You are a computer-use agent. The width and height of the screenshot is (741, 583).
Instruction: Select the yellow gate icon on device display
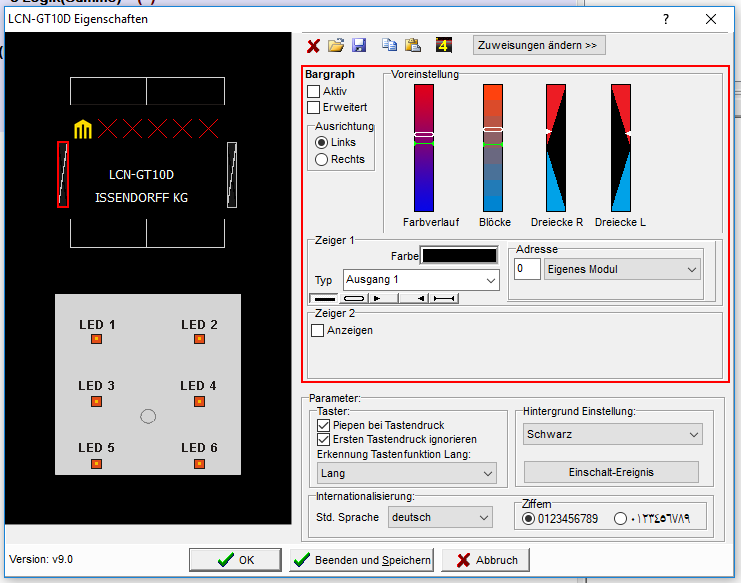84,128
